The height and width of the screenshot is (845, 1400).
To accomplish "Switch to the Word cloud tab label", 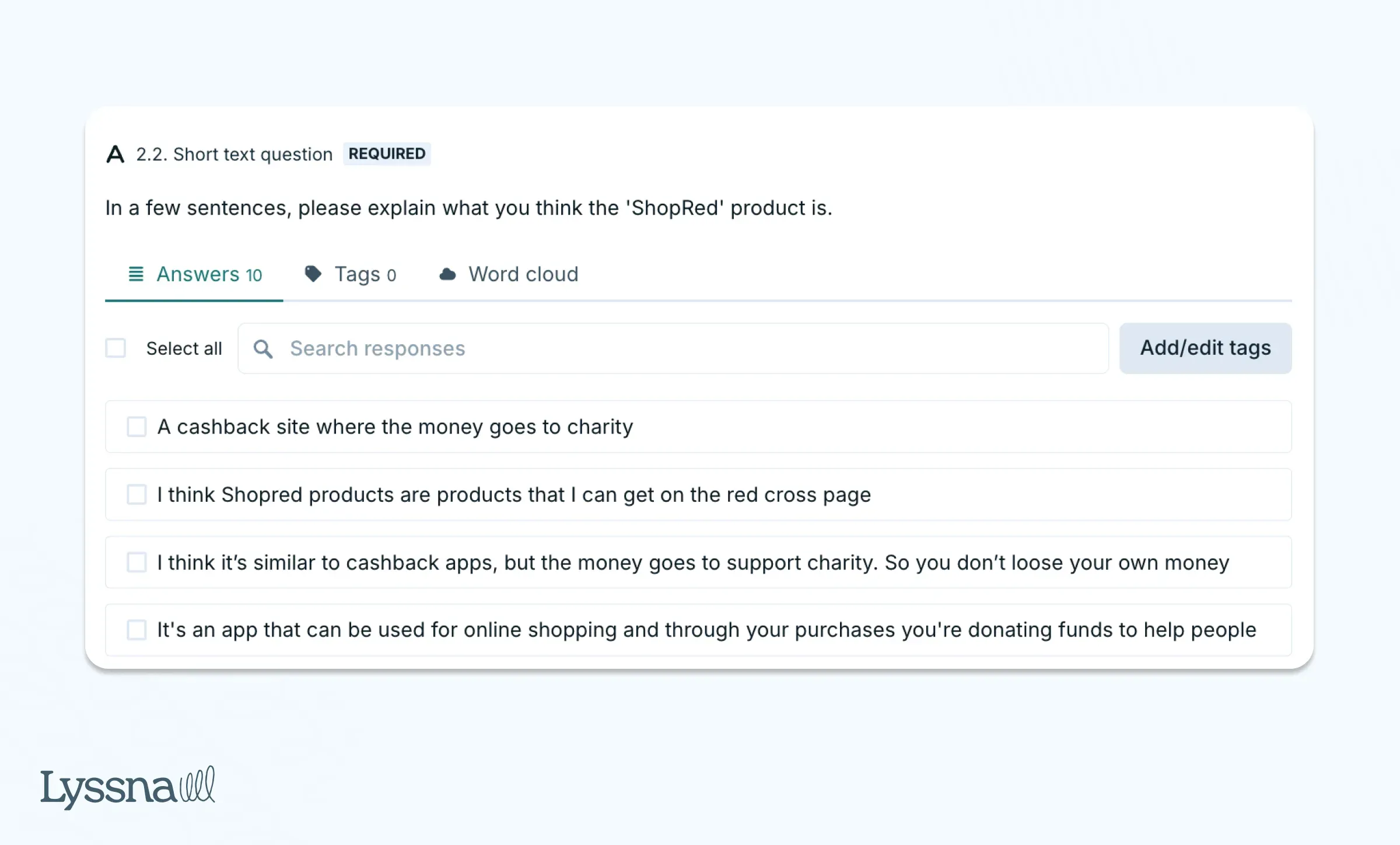I will [523, 274].
